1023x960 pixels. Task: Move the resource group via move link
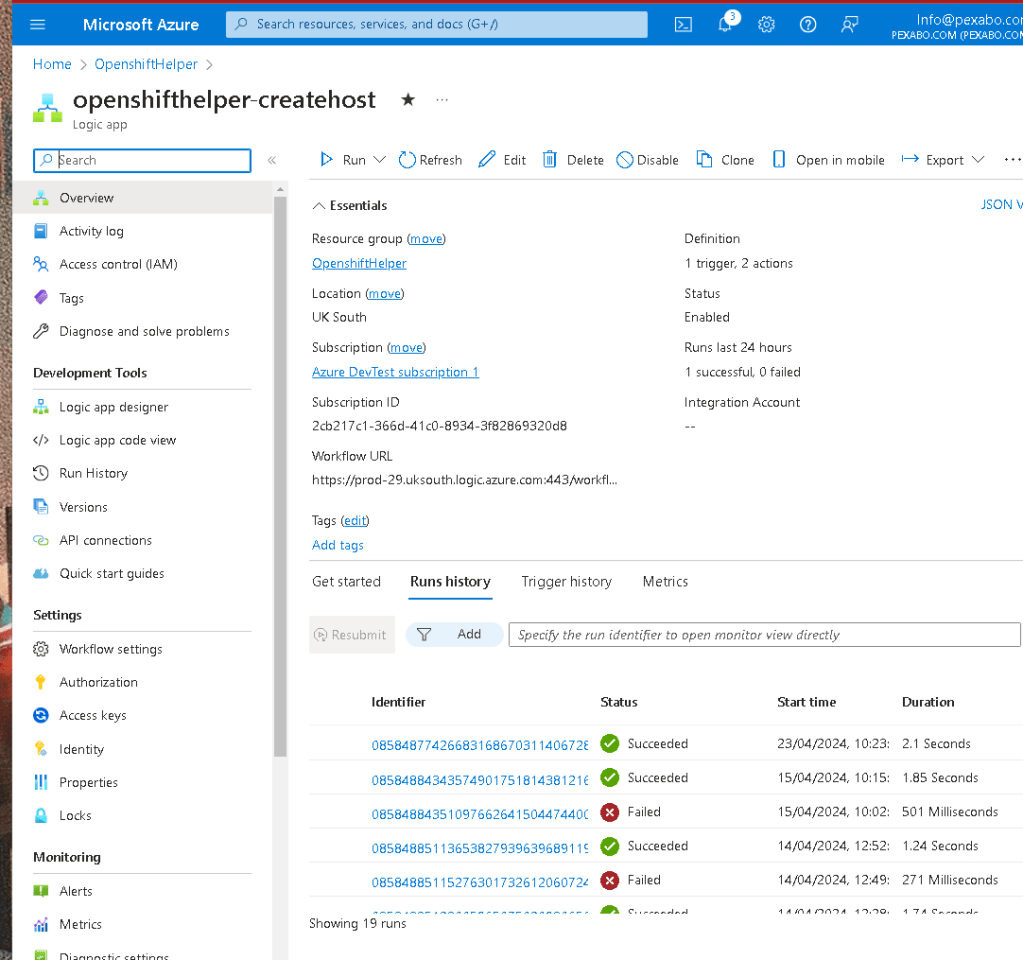[426, 239]
